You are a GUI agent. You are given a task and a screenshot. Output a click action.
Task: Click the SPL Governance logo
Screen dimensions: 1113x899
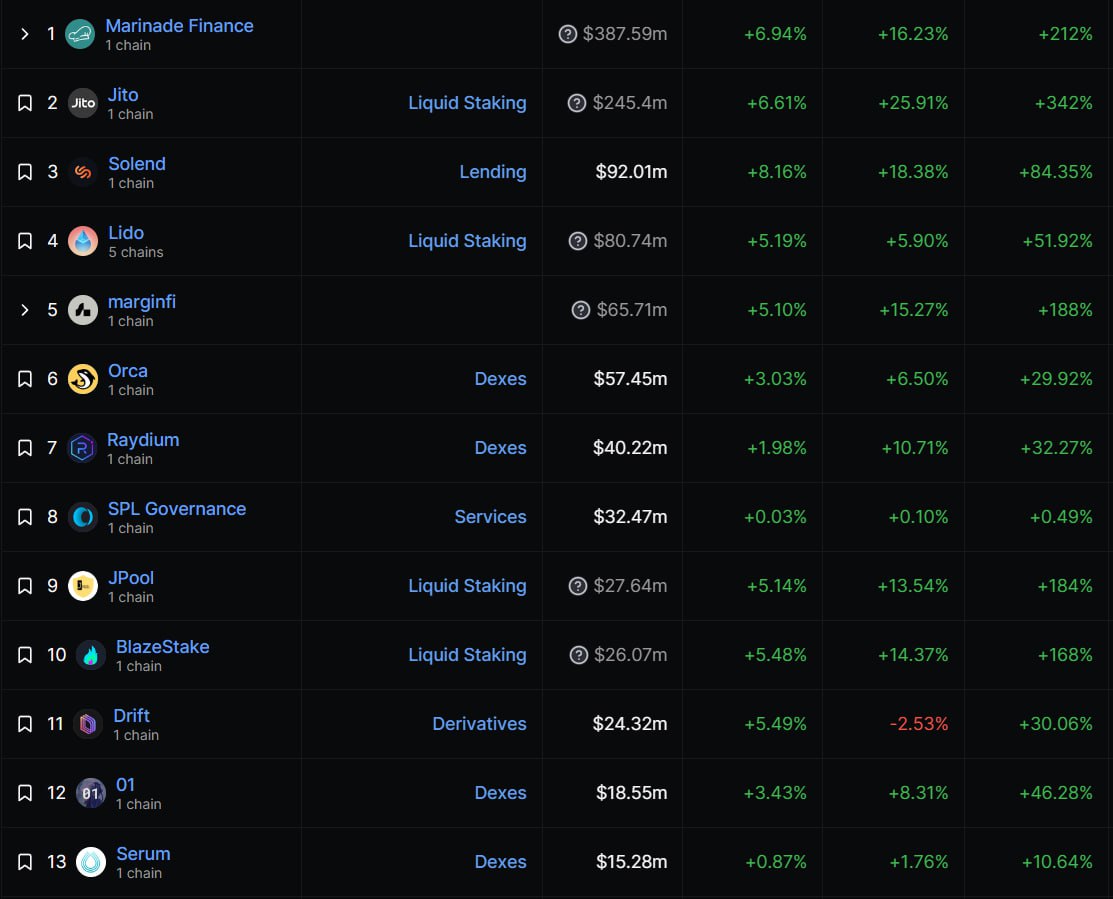pyautogui.click(x=83, y=517)
